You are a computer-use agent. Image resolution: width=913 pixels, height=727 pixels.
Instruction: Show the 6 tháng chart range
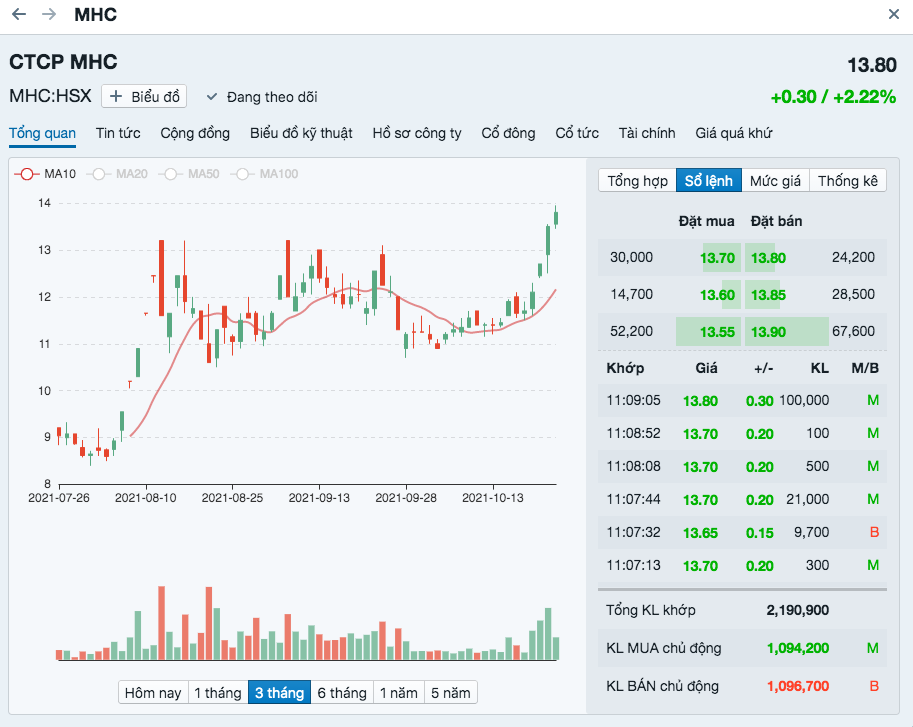click(342, 693)
